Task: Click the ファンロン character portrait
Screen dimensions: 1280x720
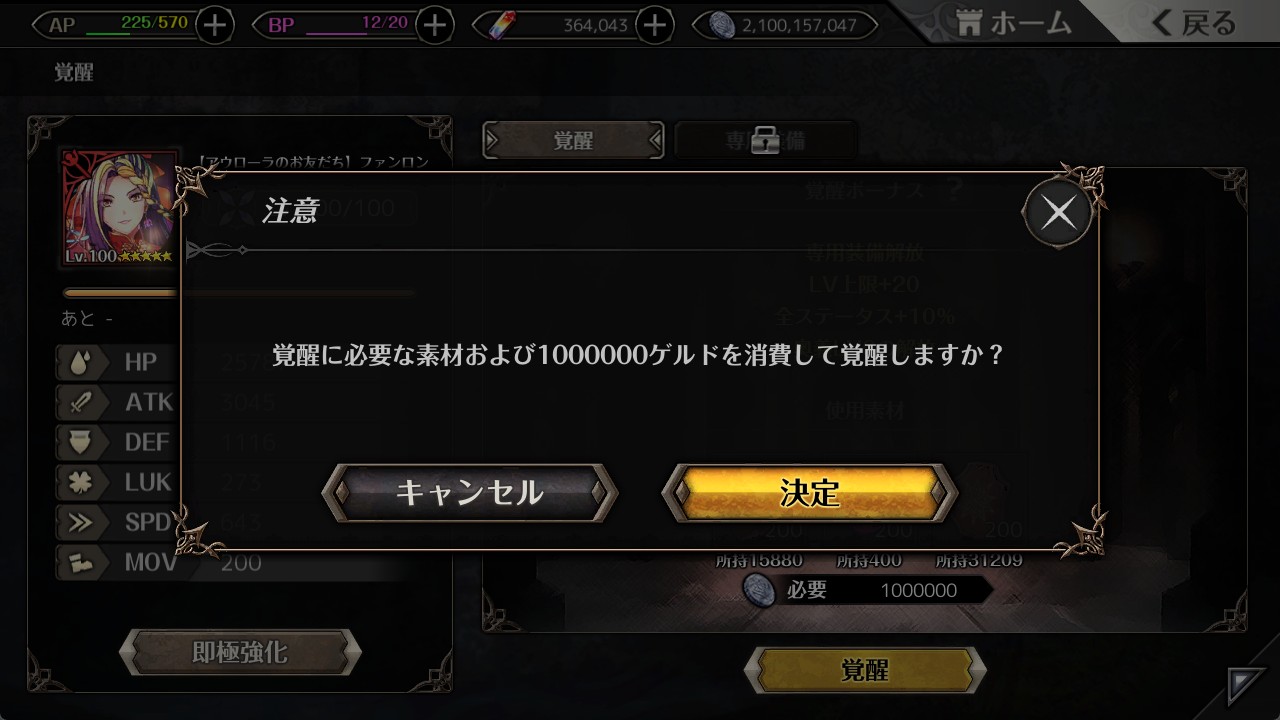Action: point(122,208)
